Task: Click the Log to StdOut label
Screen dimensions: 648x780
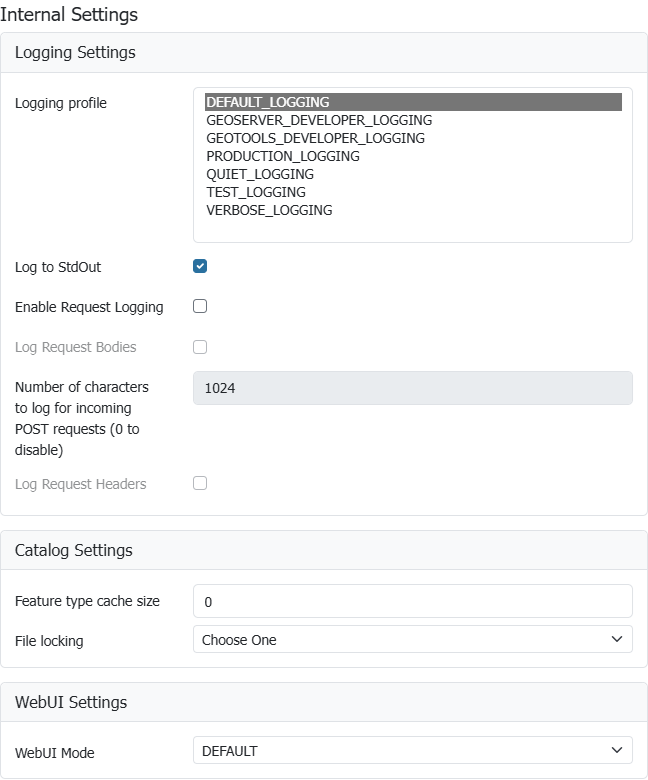Action: pyautogui.click(x=58, y=267)
